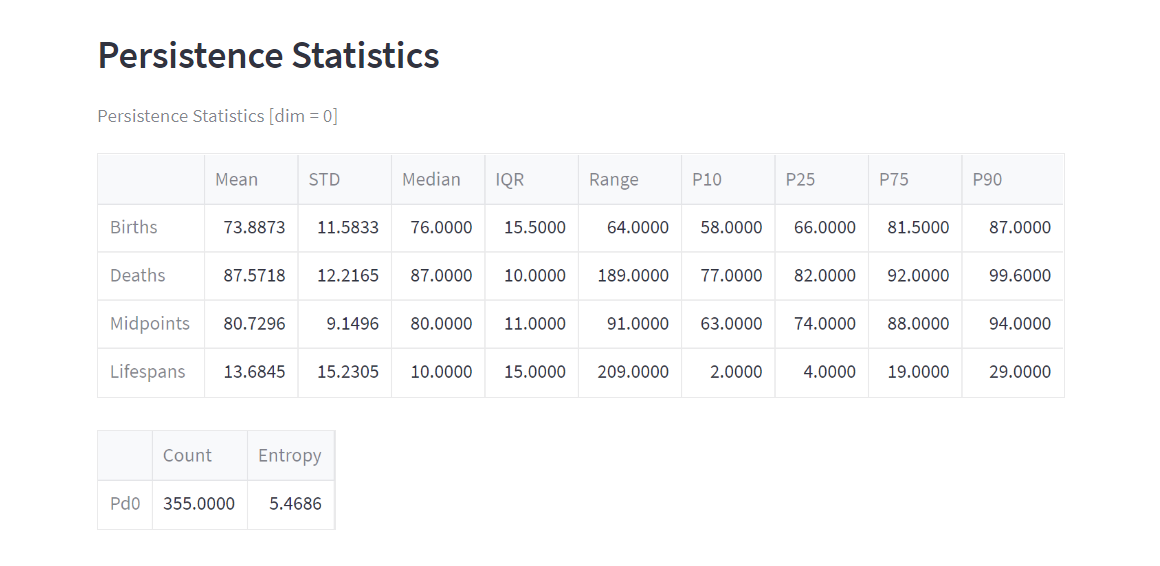Select the Median column header
The width and height of the screenshot is (1160, 566).
(x=431, y=180)
